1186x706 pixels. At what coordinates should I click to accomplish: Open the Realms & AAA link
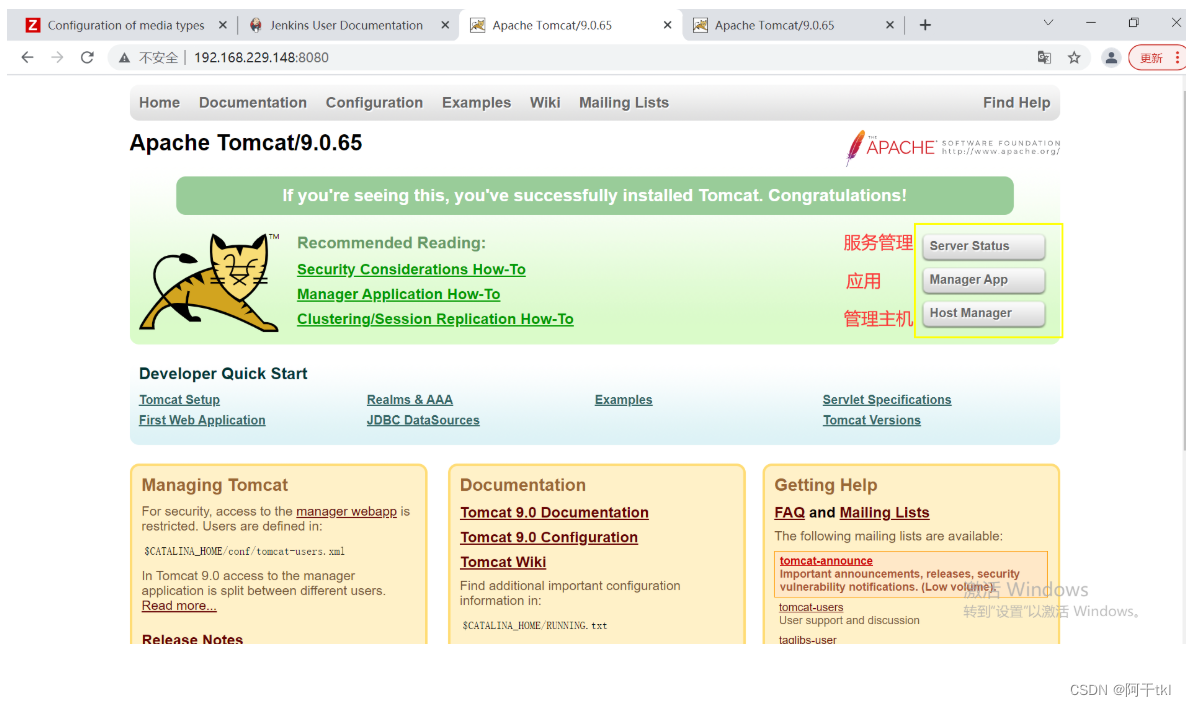[410, 400]
